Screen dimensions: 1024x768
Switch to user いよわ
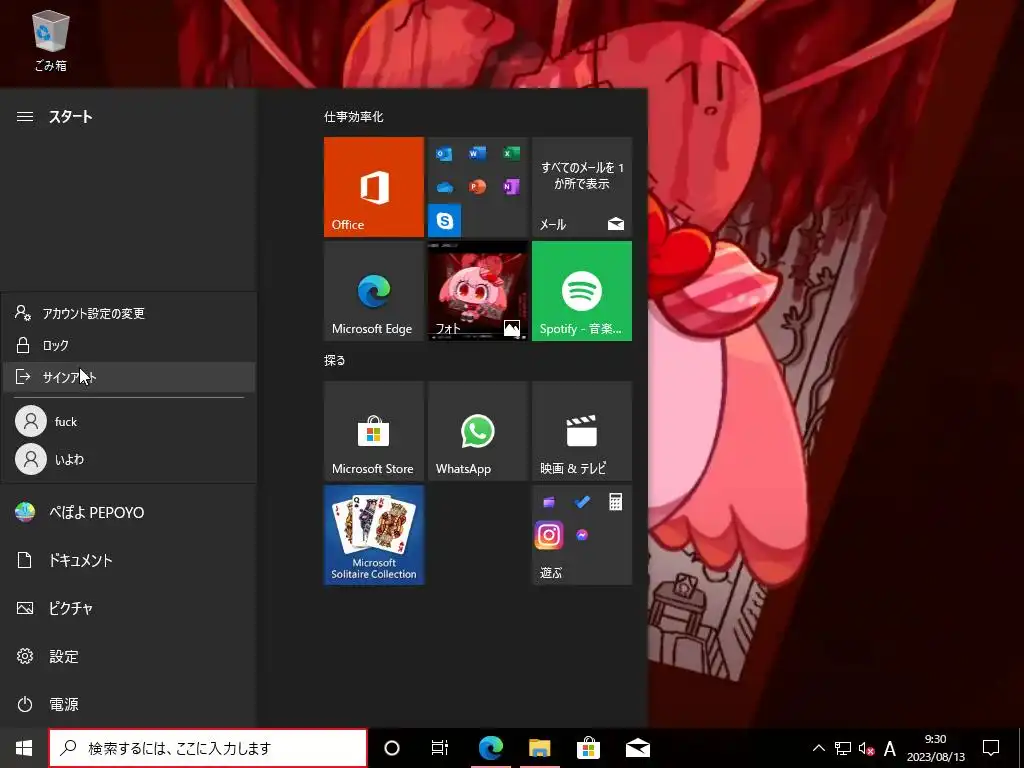coord(129,459)
